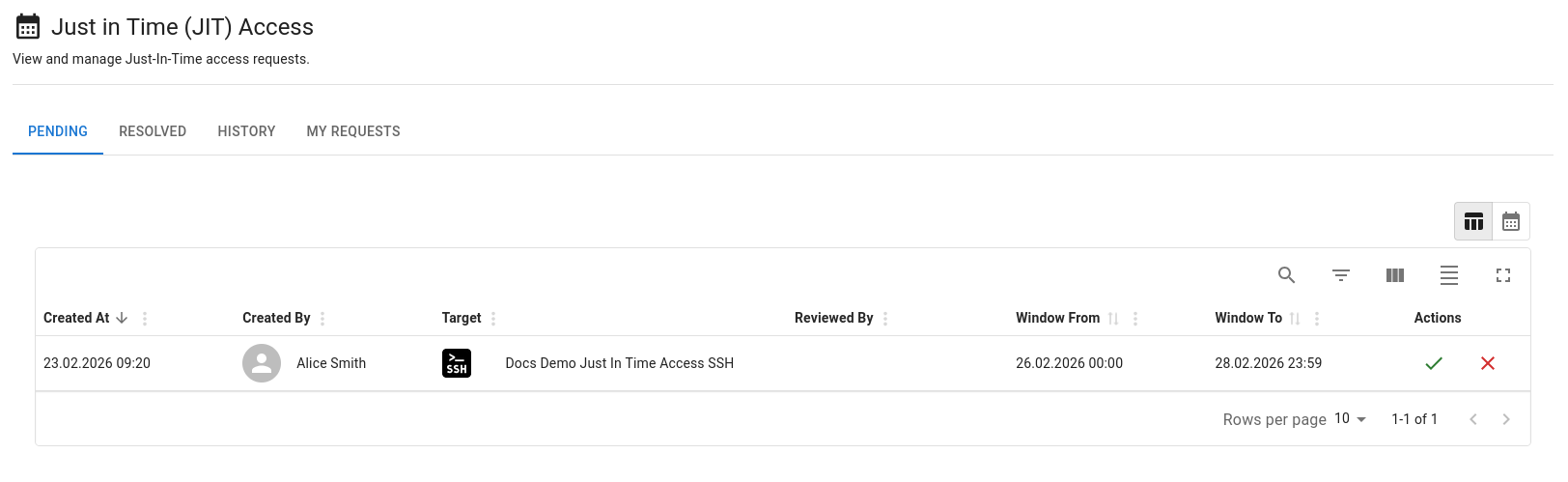Approve Alice Smith's request with green checkmark
This screenshot has width=1568, height=482.
(1434, 363)
